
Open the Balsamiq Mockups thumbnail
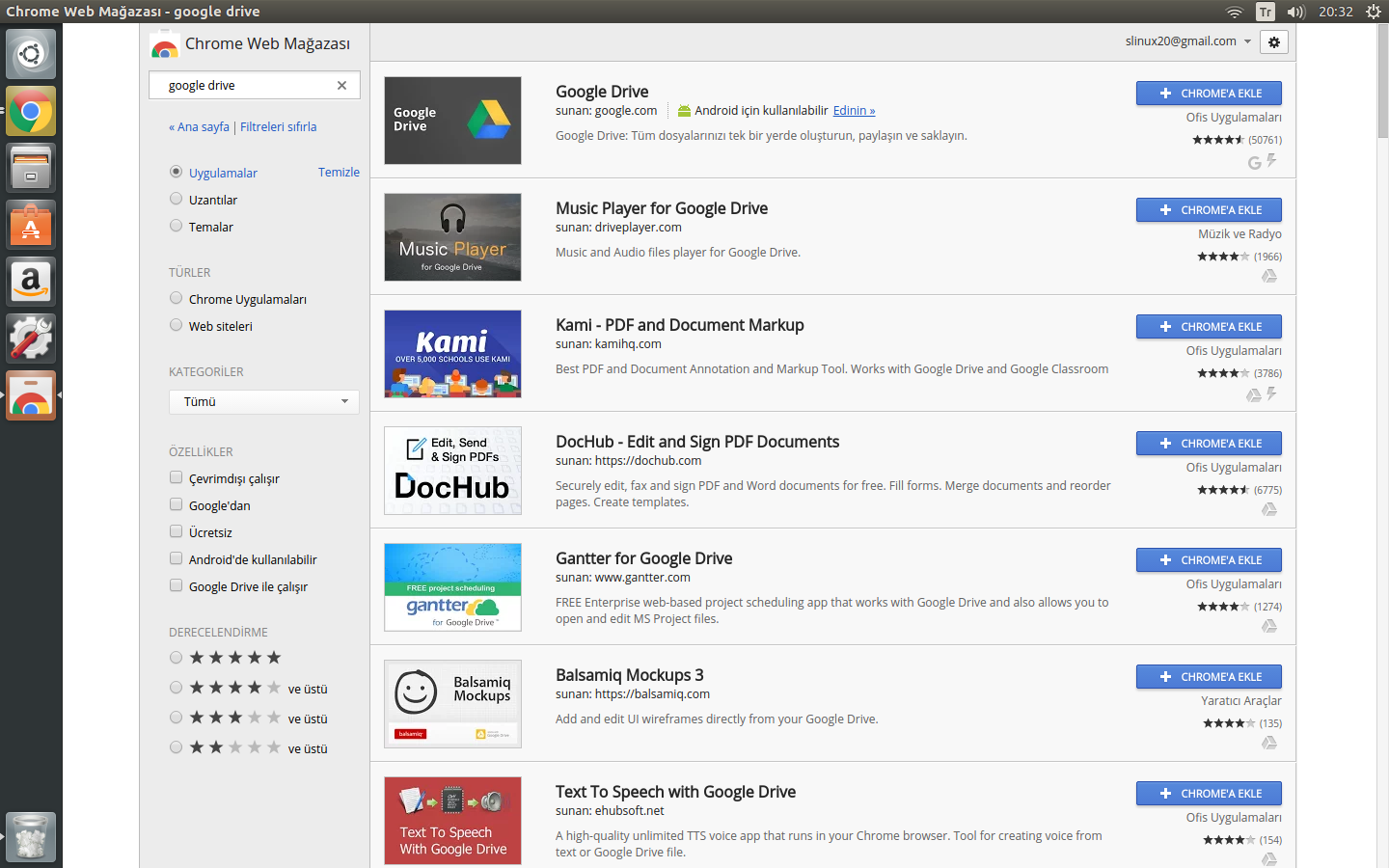[x=452, y=704]
